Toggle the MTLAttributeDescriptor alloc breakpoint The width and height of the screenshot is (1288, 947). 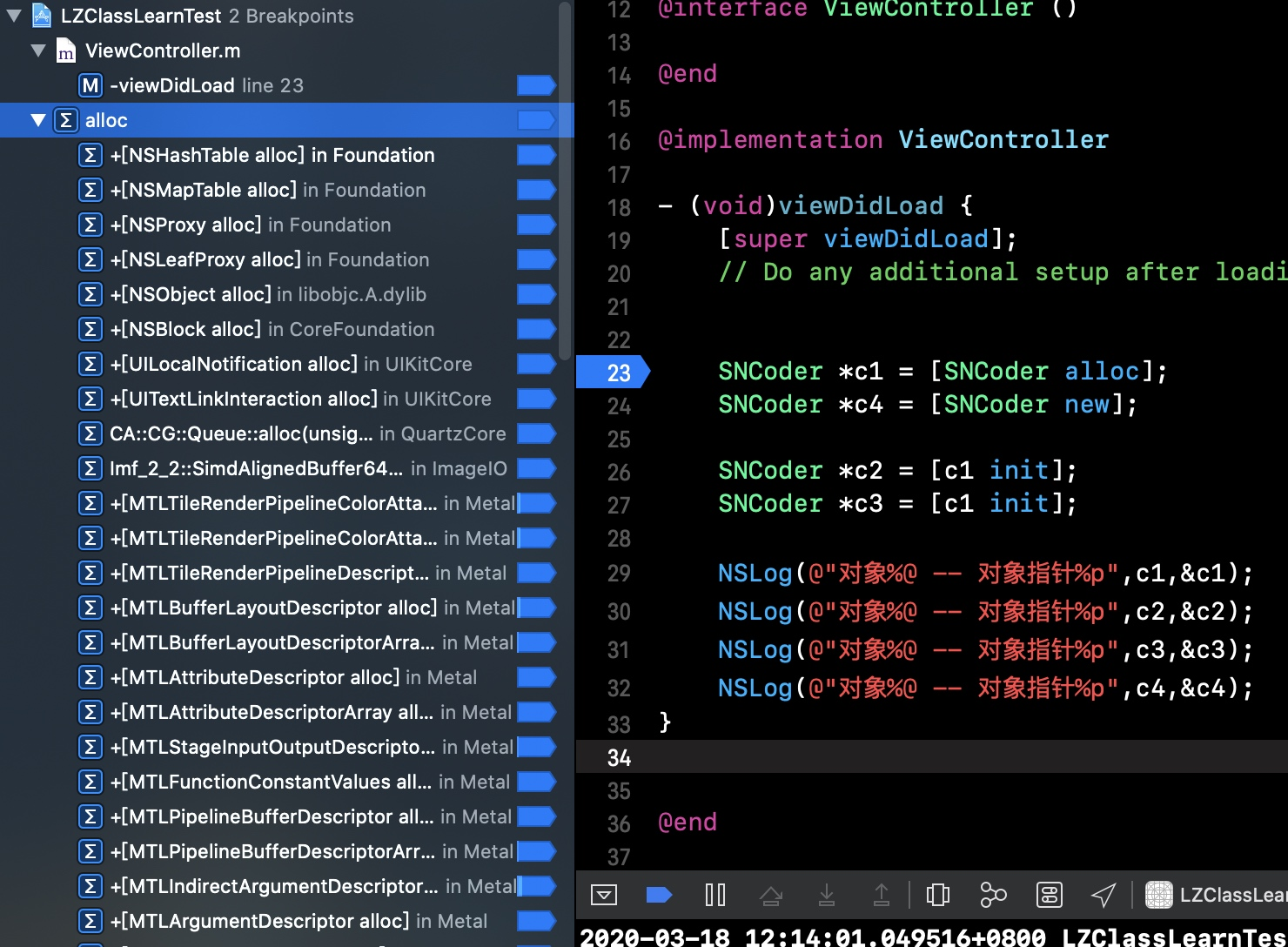coord(536,677)
